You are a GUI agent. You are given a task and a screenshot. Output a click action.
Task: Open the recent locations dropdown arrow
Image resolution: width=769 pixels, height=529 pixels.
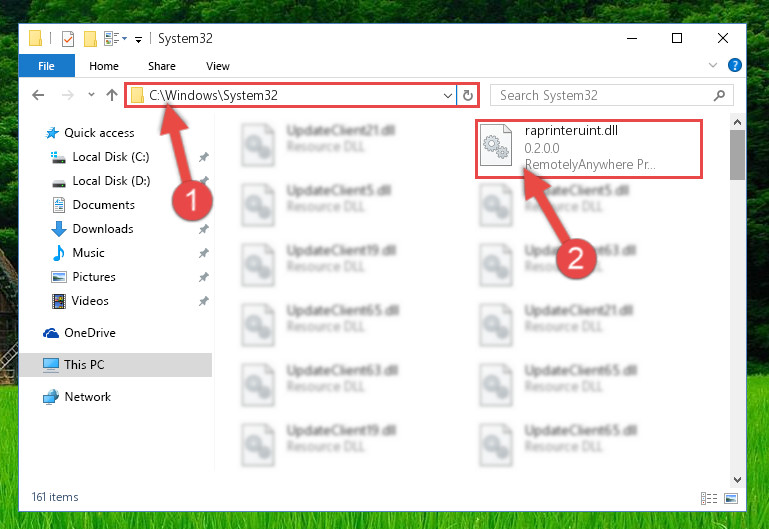(91, 95)
